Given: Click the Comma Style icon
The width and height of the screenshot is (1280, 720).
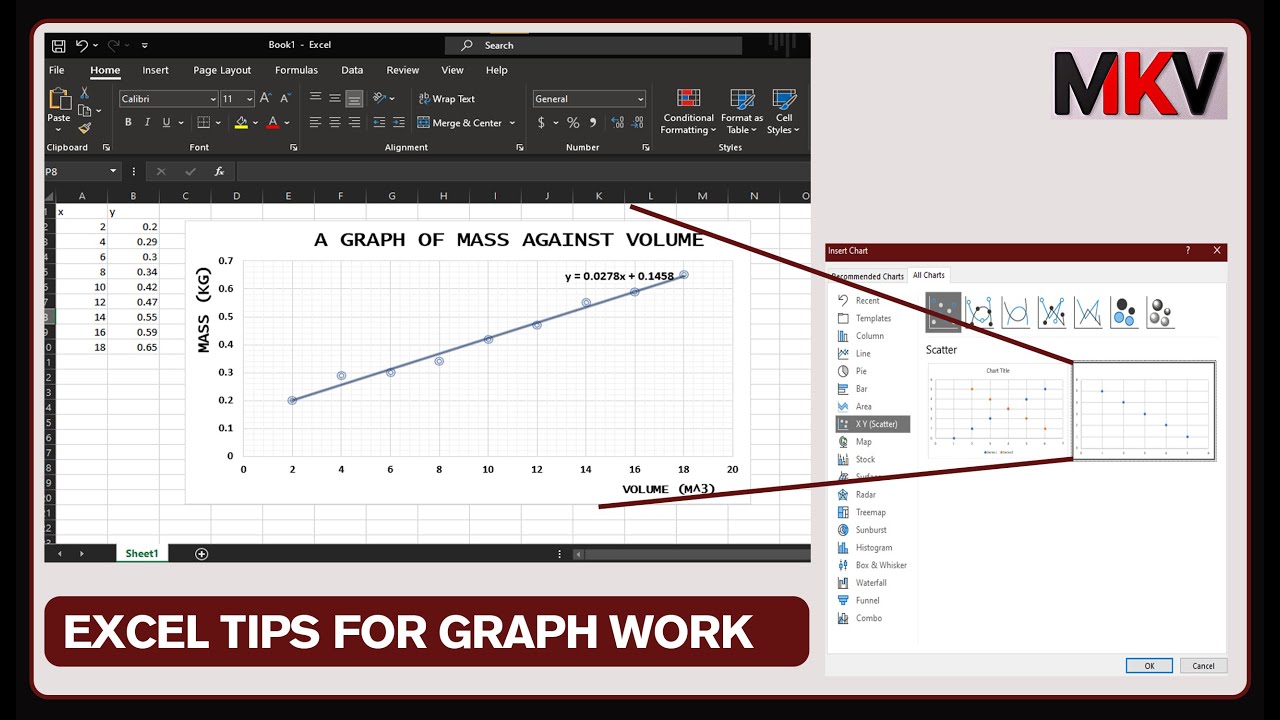Looking at the screenshot, I should click(x=593, y=122).
